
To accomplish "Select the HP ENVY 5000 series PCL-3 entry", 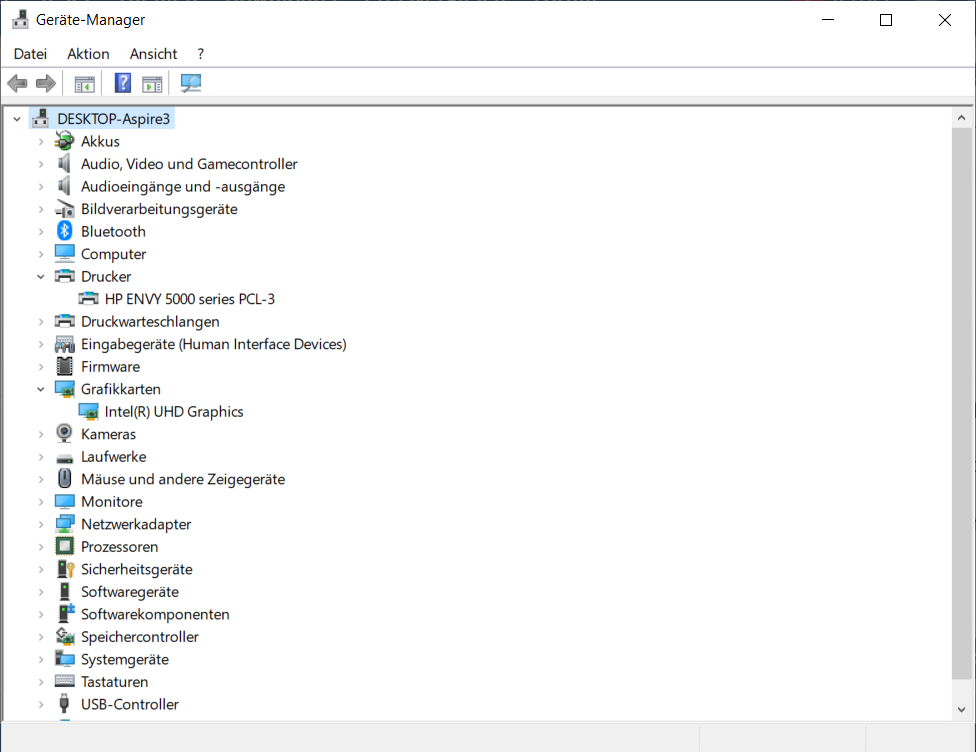I will (190, 299).
